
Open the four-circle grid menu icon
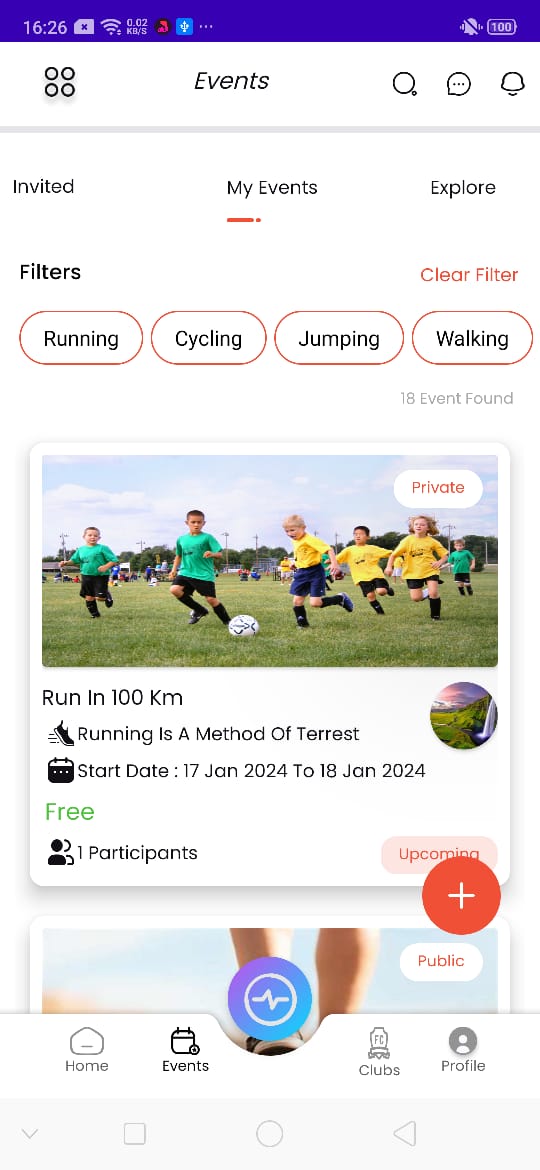pos(60,82)
